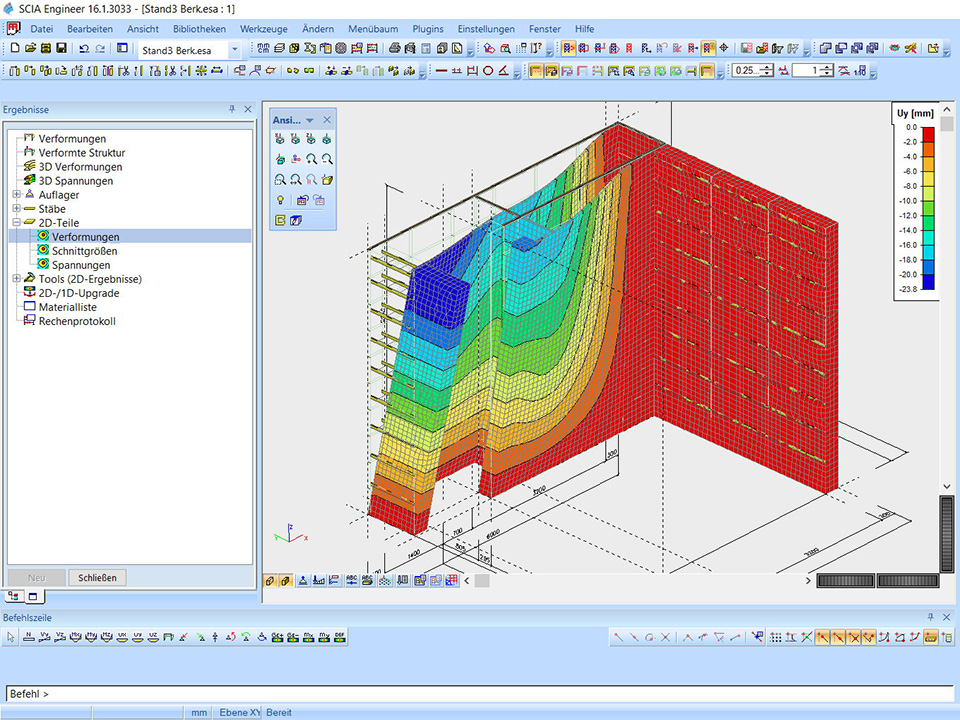The image size is (960, 720).
Task: Click the print icon in the top toolbar
Action: [x=395, y=48]
